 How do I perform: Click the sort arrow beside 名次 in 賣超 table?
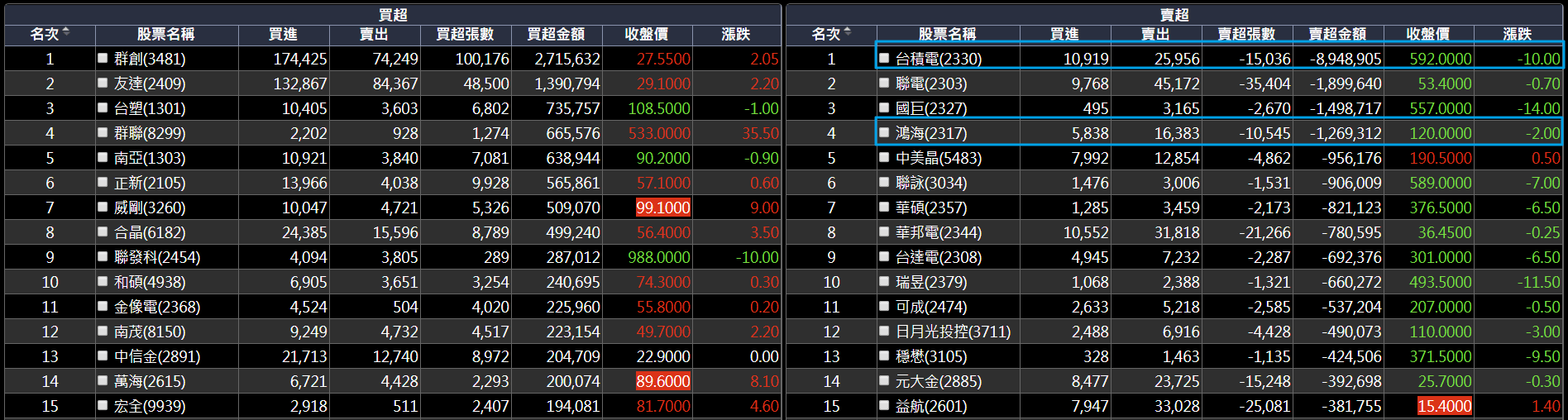pyautogui.click(x=848, y=32)
